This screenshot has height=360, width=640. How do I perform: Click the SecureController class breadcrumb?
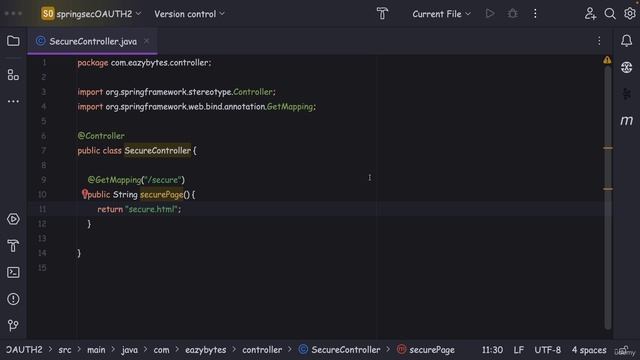point(340,350)
